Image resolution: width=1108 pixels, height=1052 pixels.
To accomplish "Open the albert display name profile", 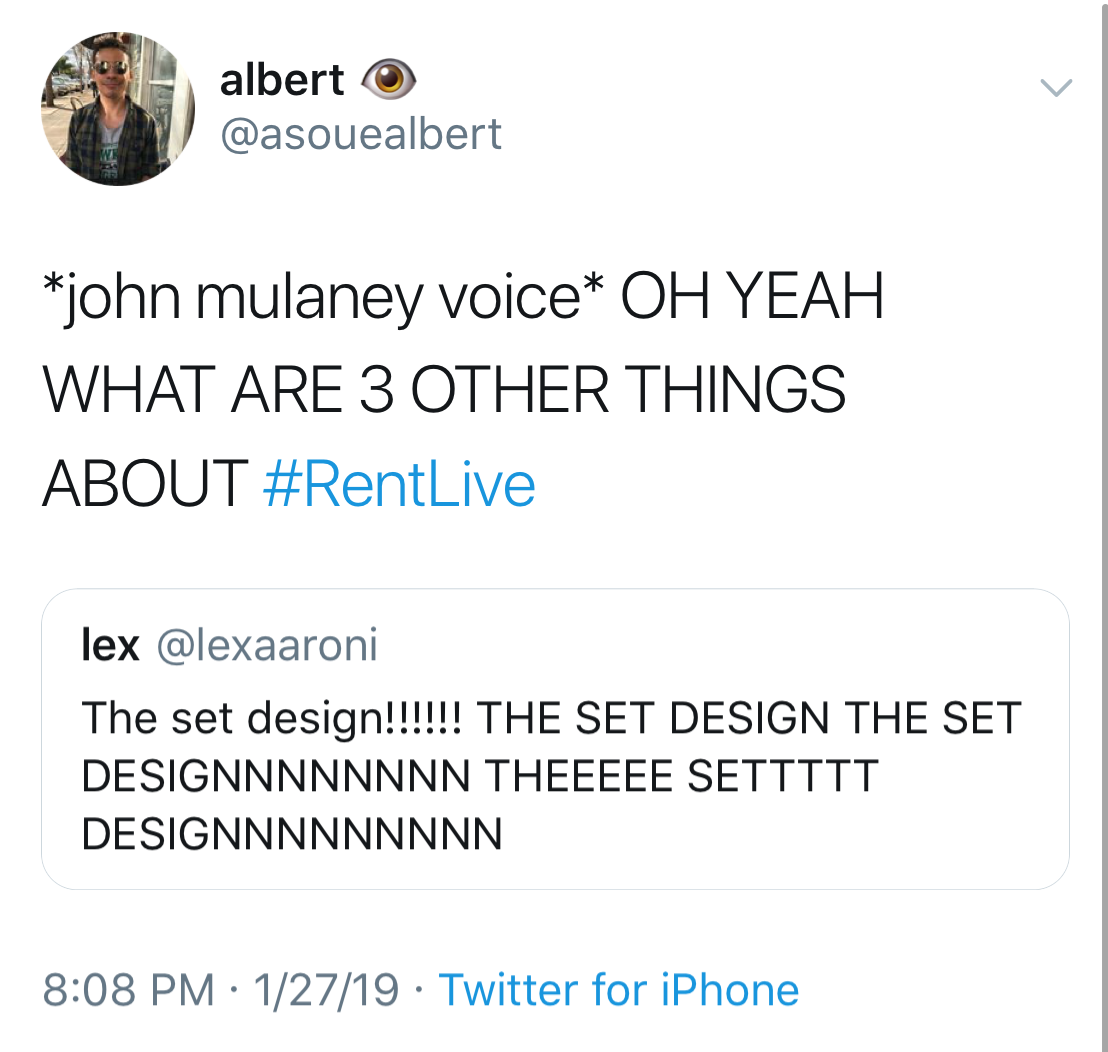I will pos(282,80).
